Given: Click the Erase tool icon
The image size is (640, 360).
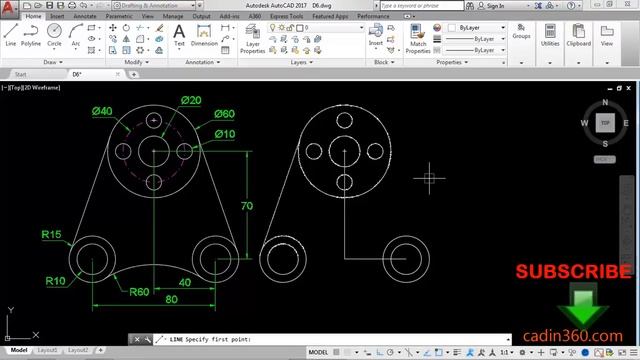Looking at the screenshot, I should click(160, 28).
